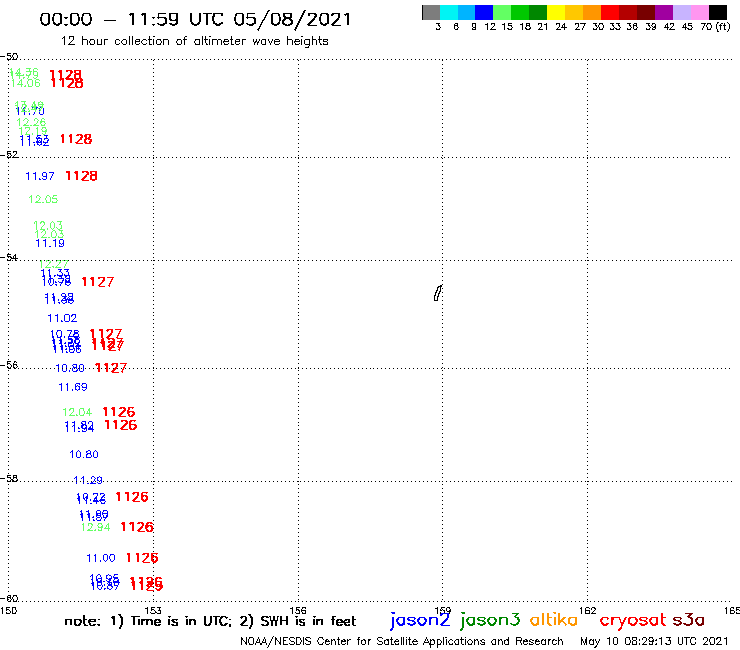Viewport: 740px width, 650px height.
Task: Select the green wave height value 12.05
Action: click(43, 199)
